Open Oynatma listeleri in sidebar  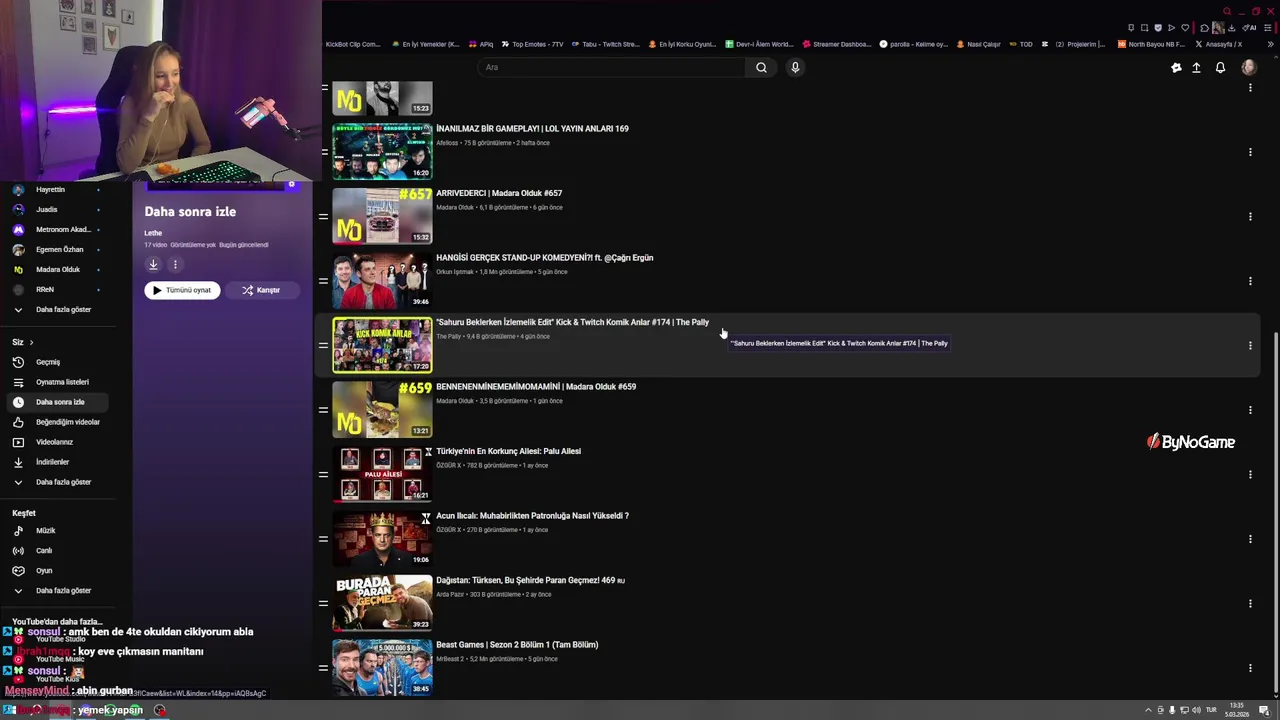pyautogui.click(x=58, y=382)
